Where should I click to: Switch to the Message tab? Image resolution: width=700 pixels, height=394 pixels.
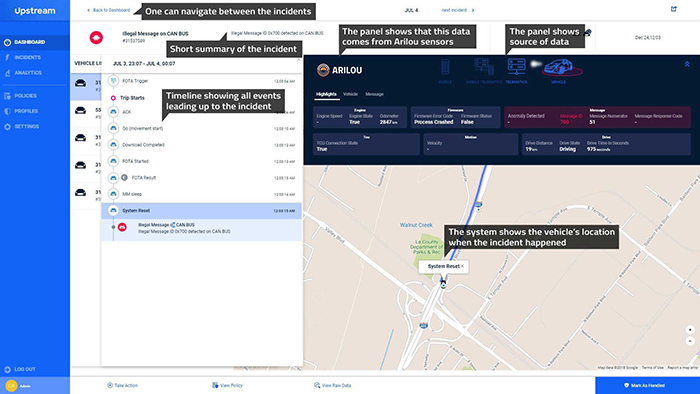pos(375,94)
